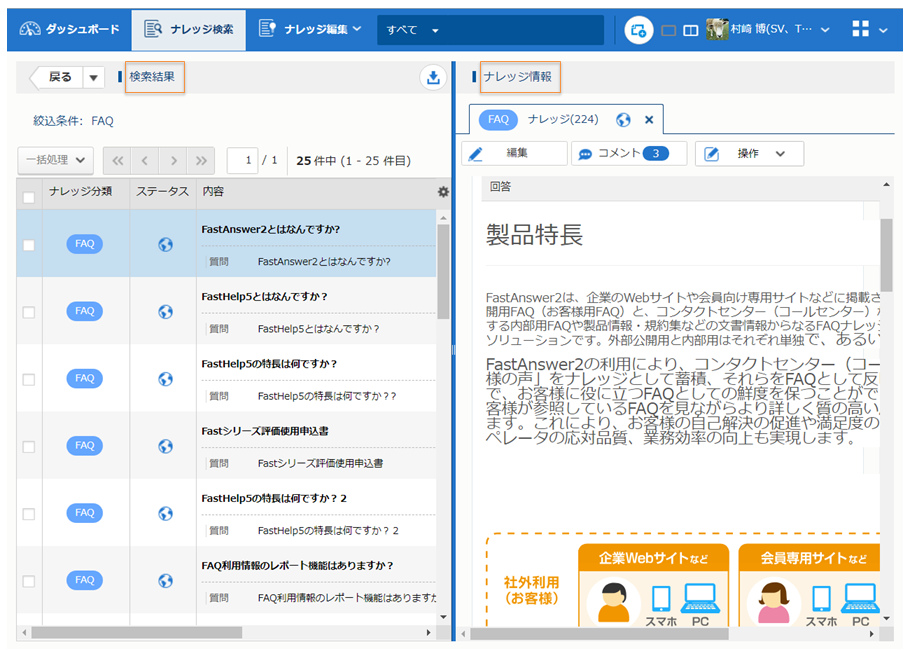Edit the knowledge with 編集 button
The width and height of the screenshot is (909, 651).
click(514, 154)
